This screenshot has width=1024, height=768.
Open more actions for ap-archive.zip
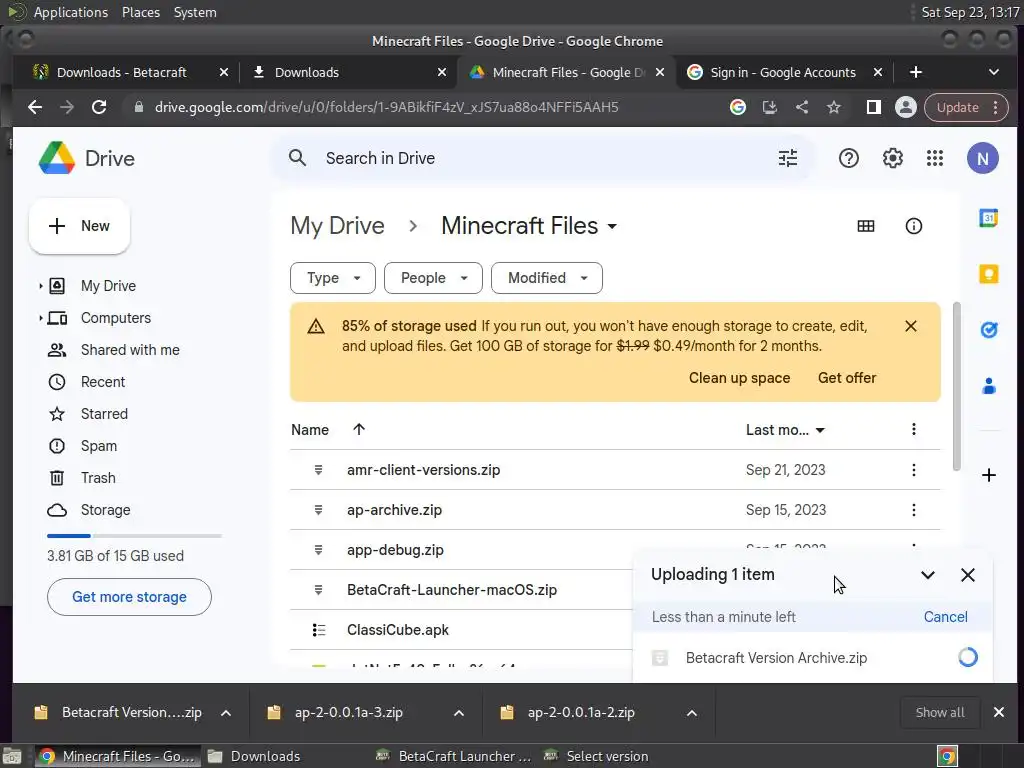pos(913,509)
